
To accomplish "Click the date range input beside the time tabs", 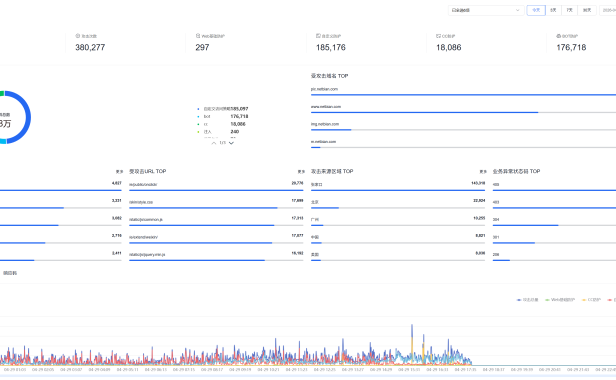I will click(x=608, y=10).
